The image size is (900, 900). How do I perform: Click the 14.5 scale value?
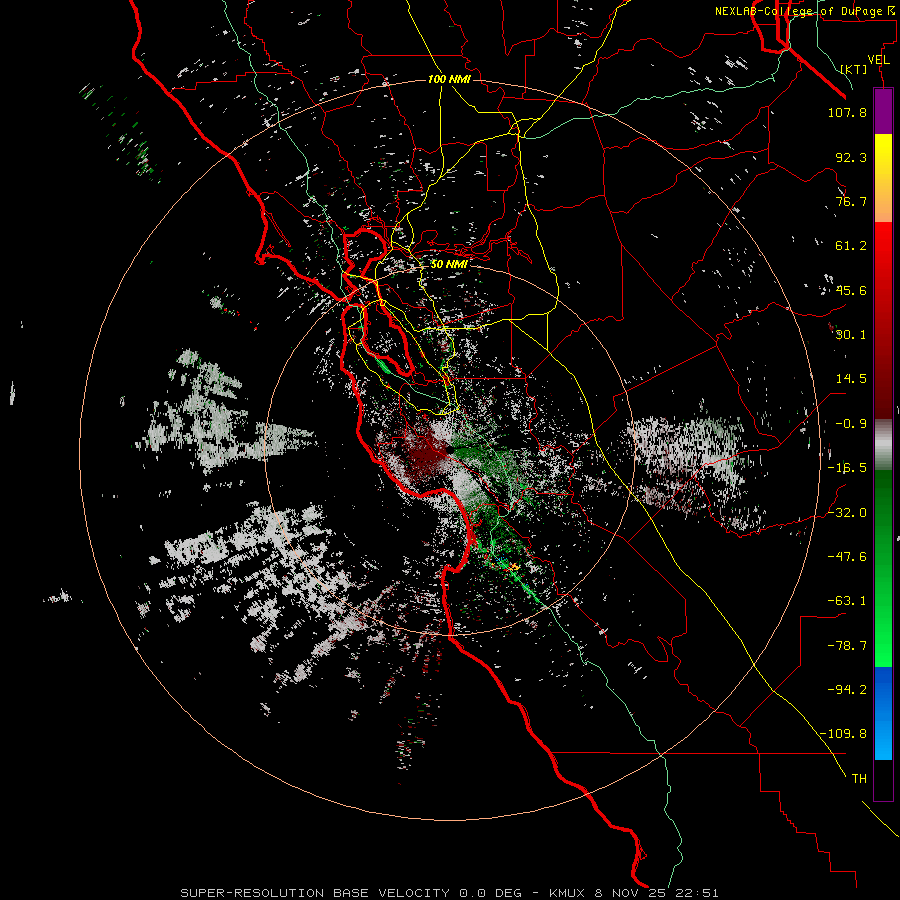pyautogui.click(x=851, y=379)
